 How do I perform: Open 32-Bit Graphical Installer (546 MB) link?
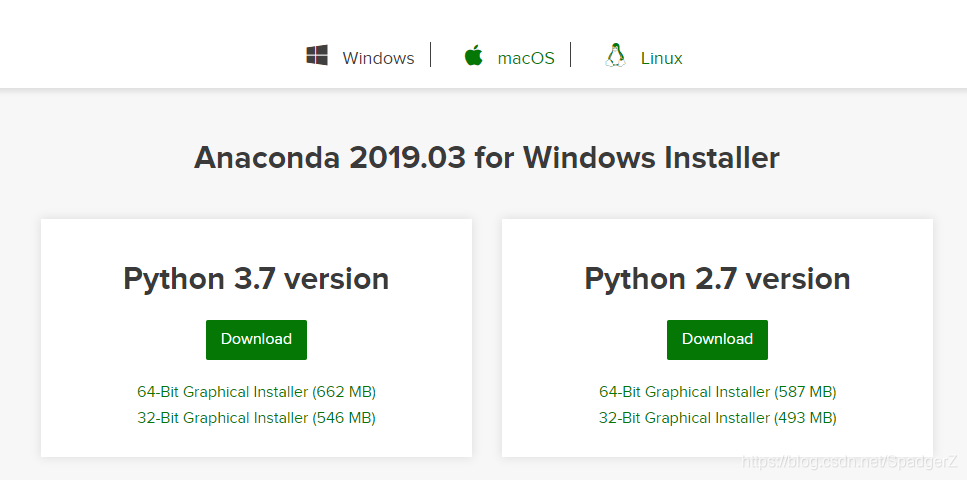point(256,418)
